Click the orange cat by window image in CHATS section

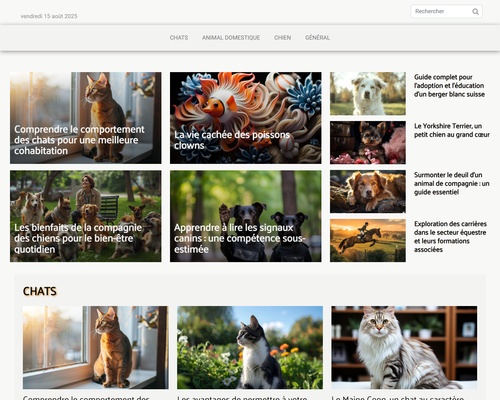(96, 347)
